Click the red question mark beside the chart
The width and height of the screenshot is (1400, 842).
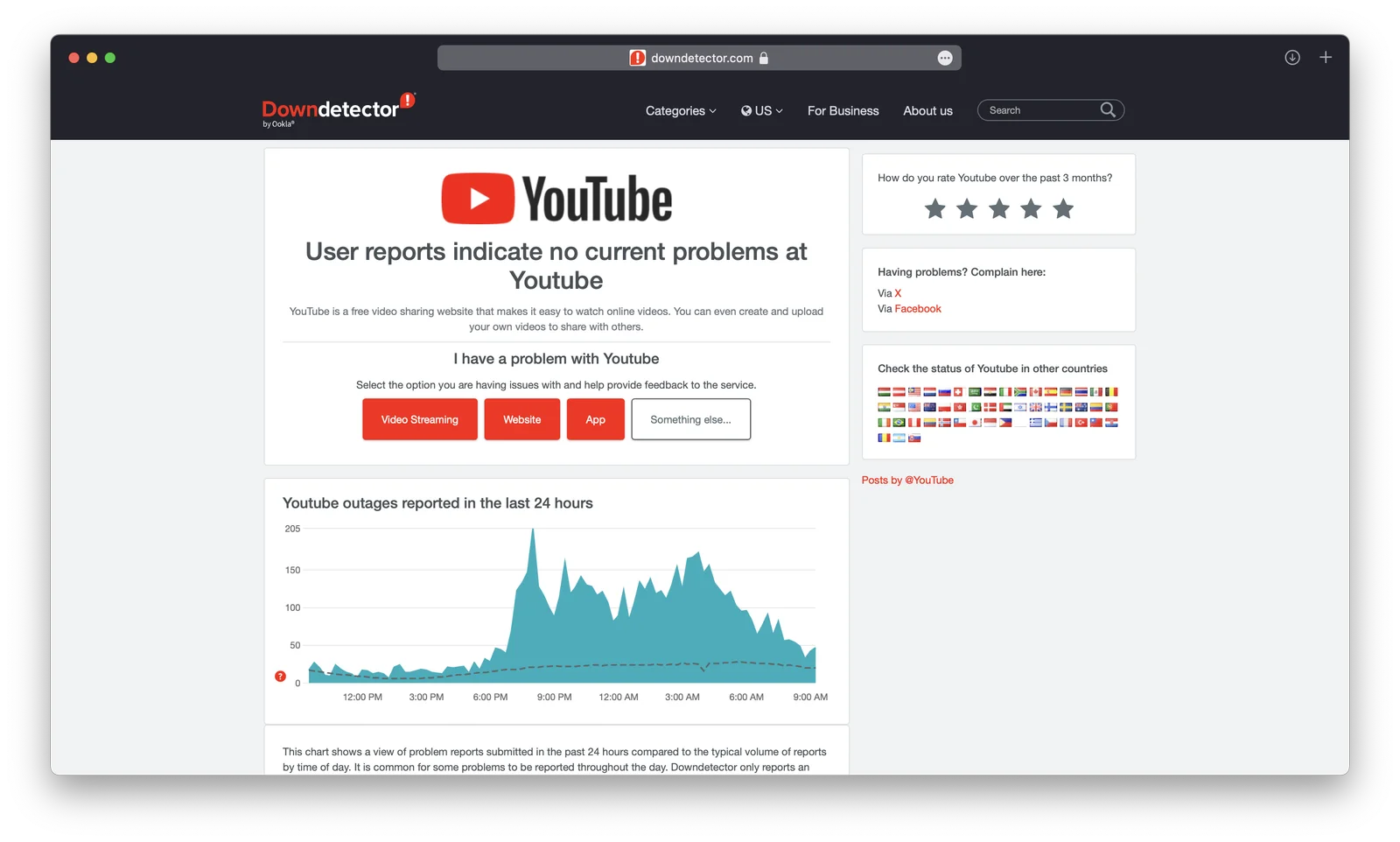click(280, 676)
